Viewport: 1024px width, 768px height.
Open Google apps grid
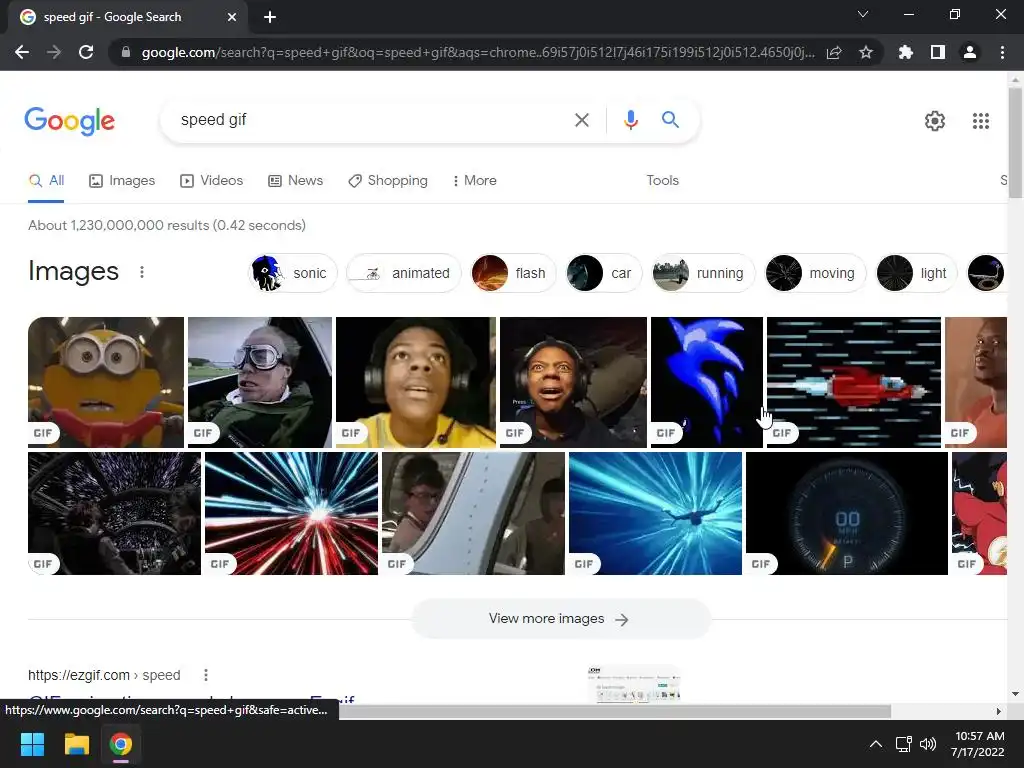tap(980, 121)
